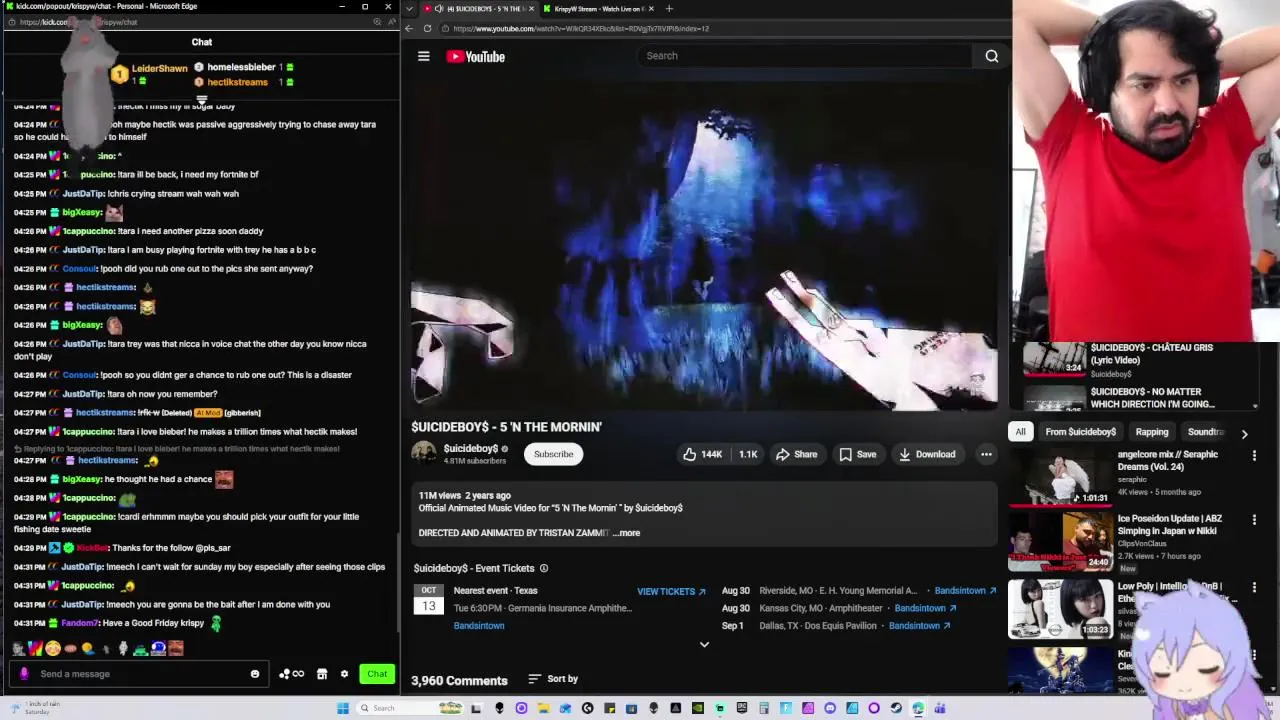
Task: Click chatter LeiderShawn on leaderboard
Action: [160, 69]
